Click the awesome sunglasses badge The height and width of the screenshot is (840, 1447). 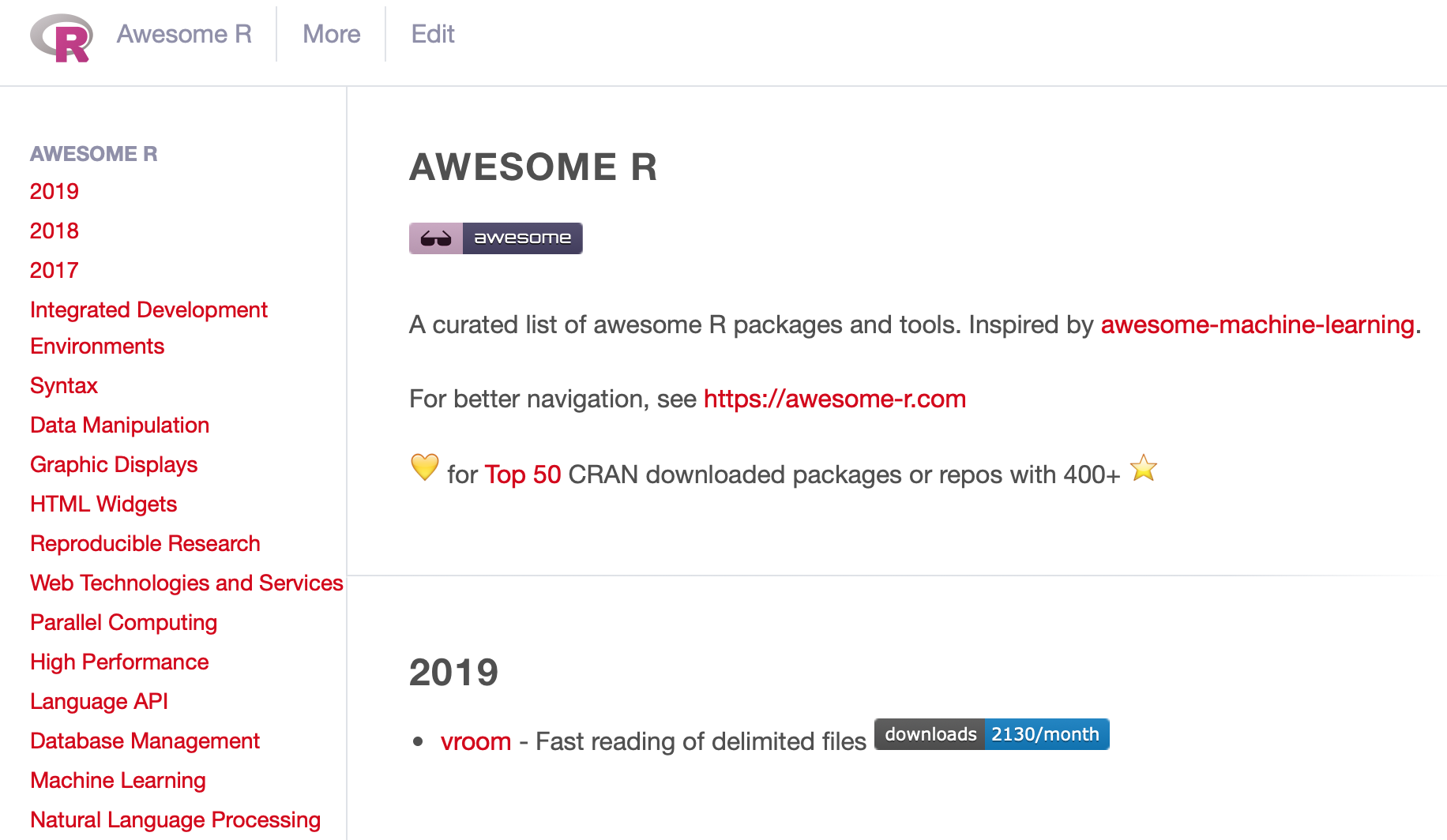pyautogui.click(x=495, y=238)
